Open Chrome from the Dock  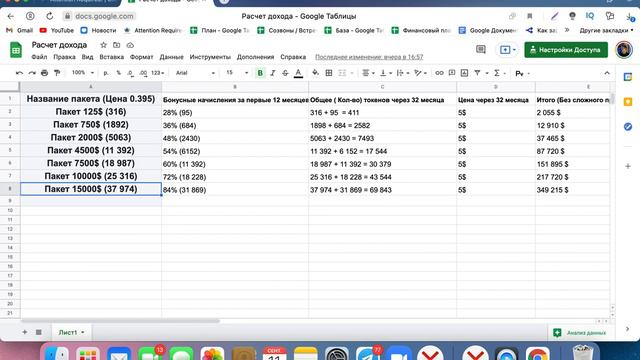tap(537, 353)
